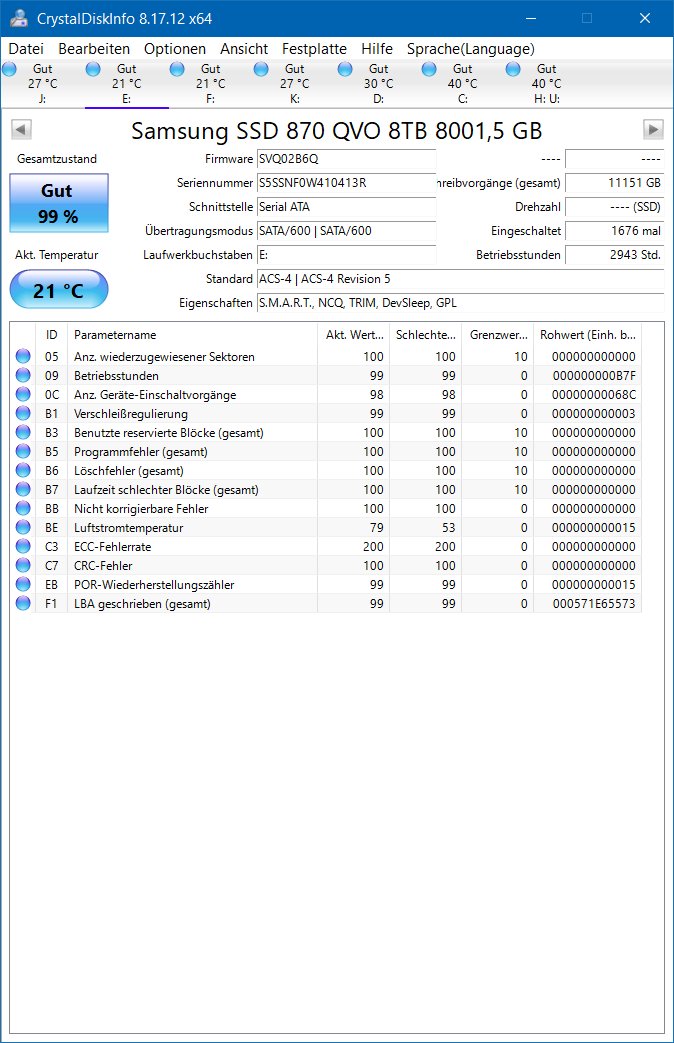674x1043 pixels.
Task: Click status orb of CRC-Fehler row
Action: [23, 565]
